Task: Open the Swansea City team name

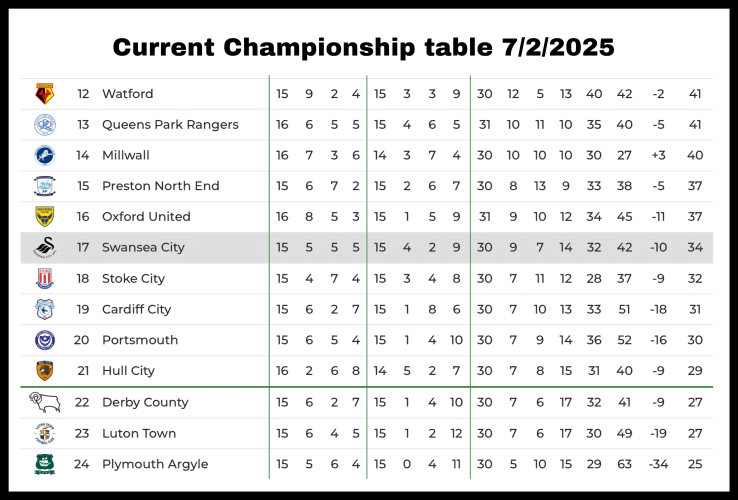Action: pyautogui.click(x=143, y=248)
